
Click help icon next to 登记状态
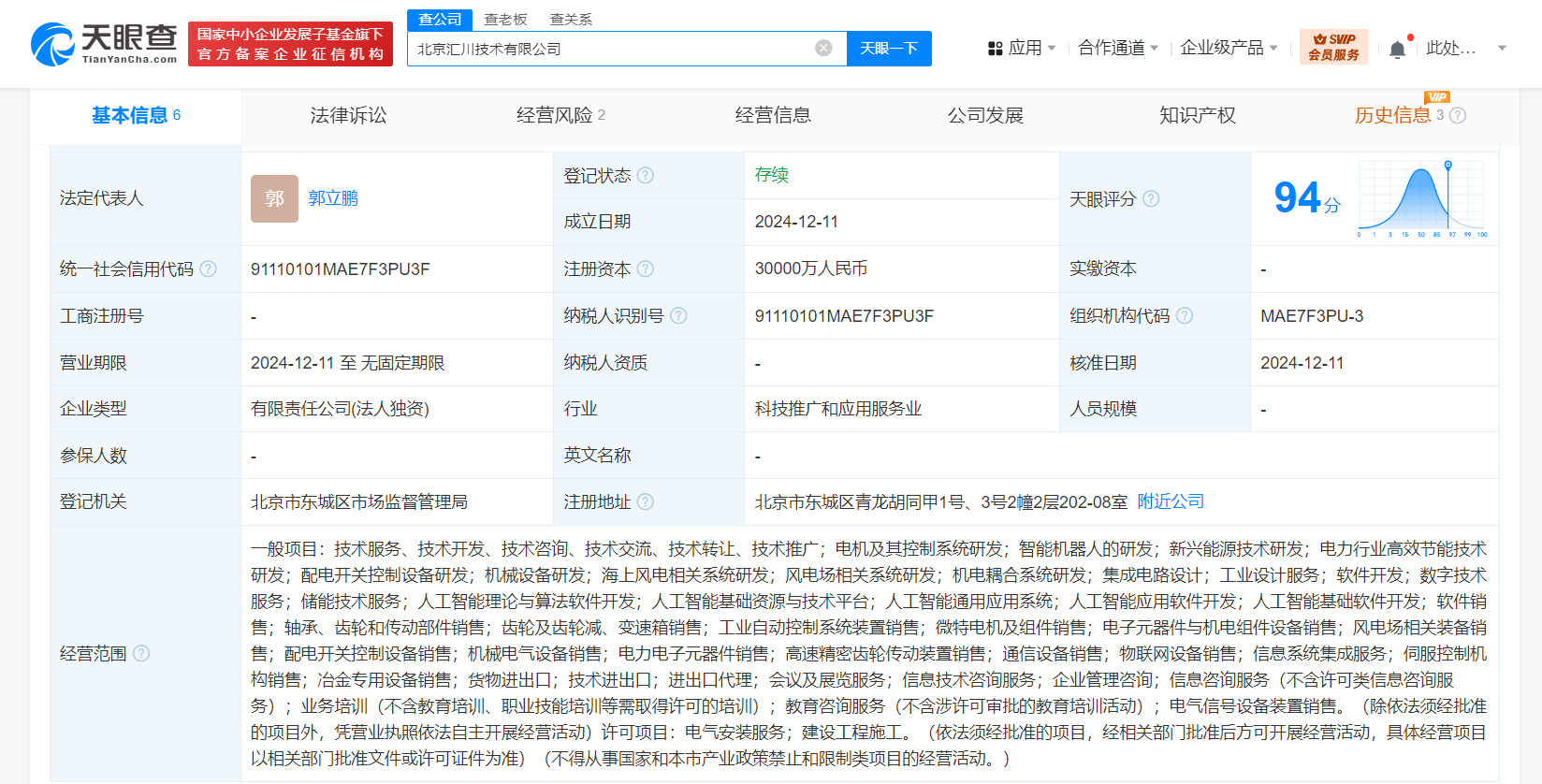tap(646, 176)
